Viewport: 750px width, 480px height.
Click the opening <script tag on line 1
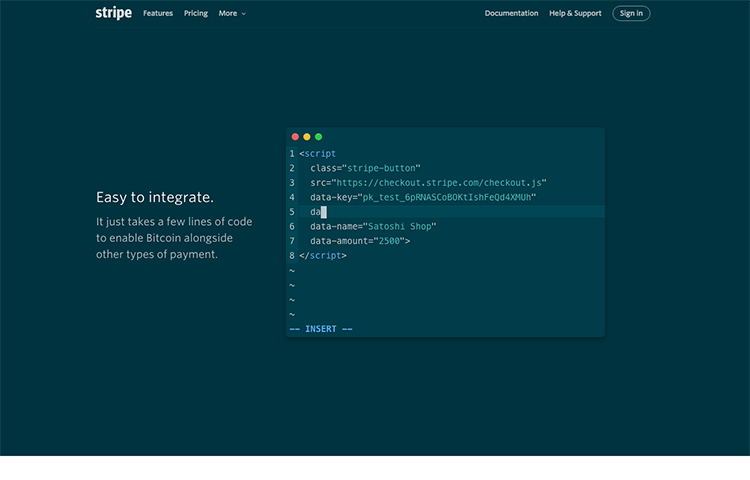tap(318, 154)
